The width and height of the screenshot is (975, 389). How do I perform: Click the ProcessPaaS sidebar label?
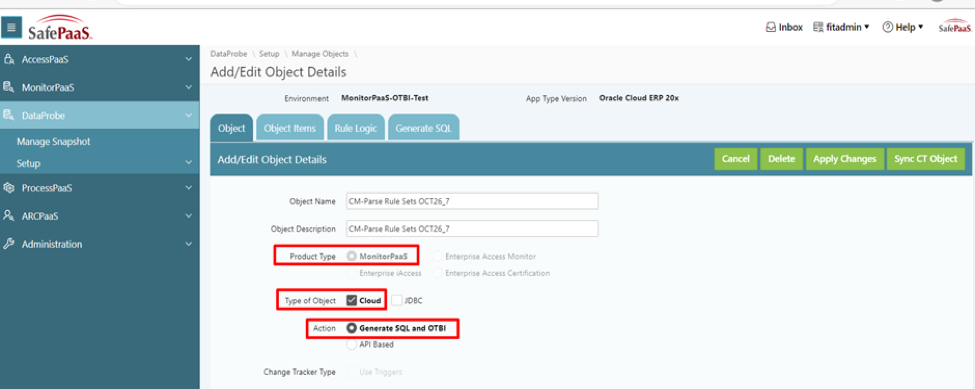47,188
